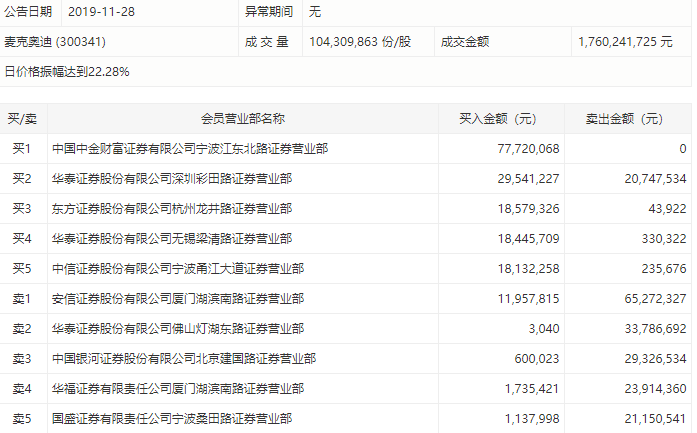Click buy amount 1,735,421
The width and height of the screenshot is (697, 433).
pos(532,389)
